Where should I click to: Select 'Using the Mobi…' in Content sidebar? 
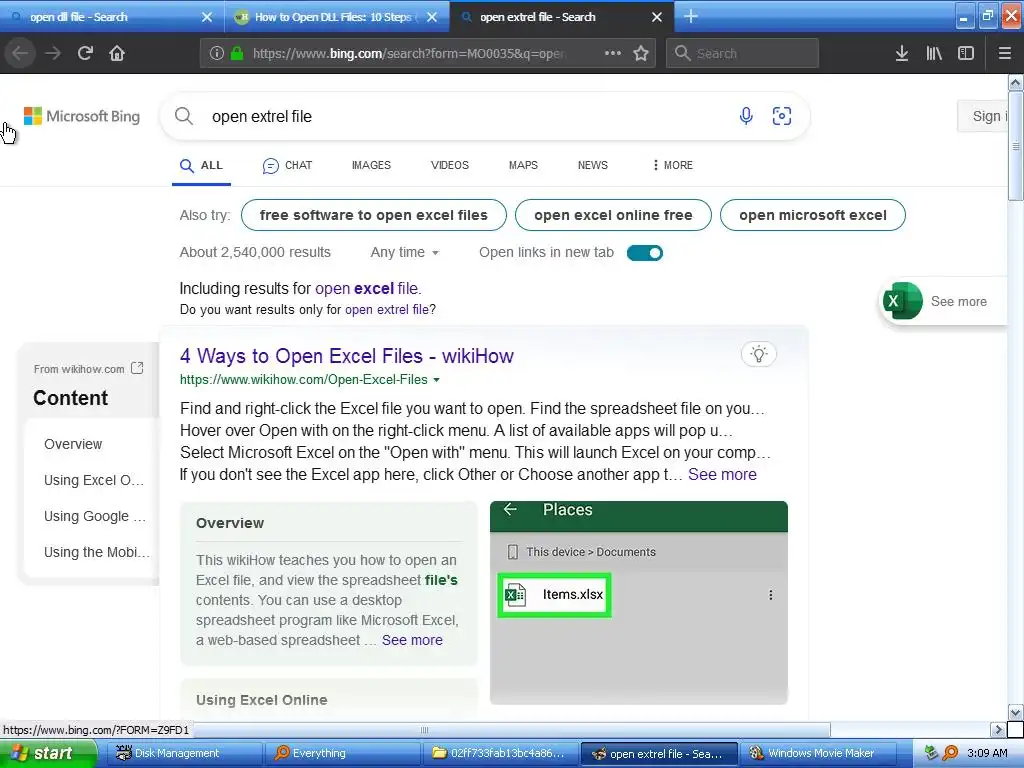tap(97, 552)
